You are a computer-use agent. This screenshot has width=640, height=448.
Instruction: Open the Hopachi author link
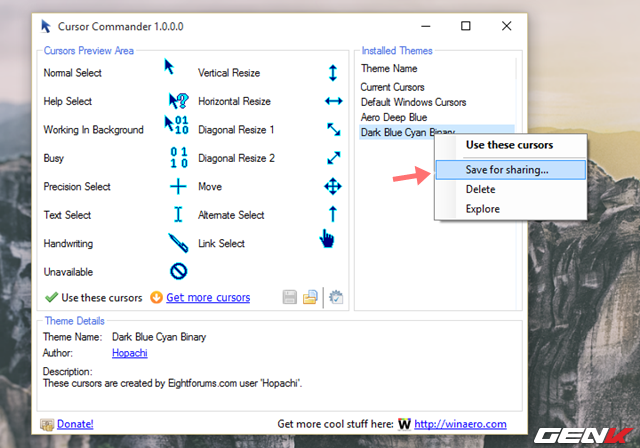[130, 352]
